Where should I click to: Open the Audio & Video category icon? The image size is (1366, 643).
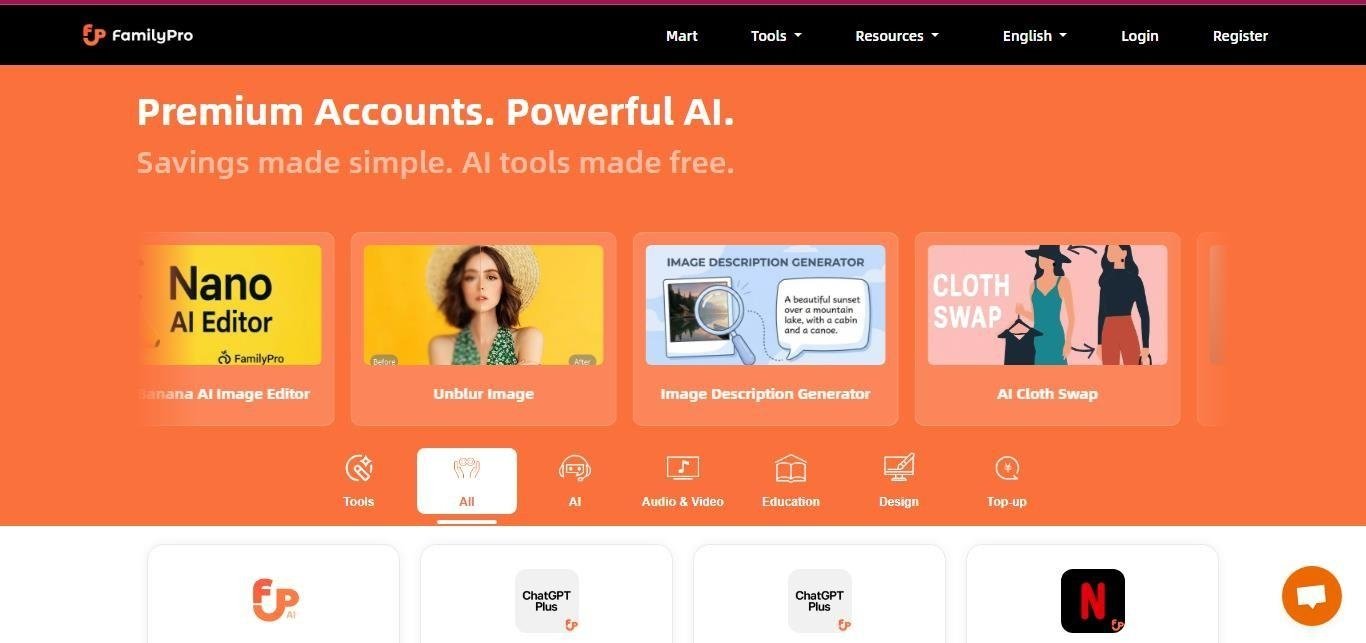point(683,468)
